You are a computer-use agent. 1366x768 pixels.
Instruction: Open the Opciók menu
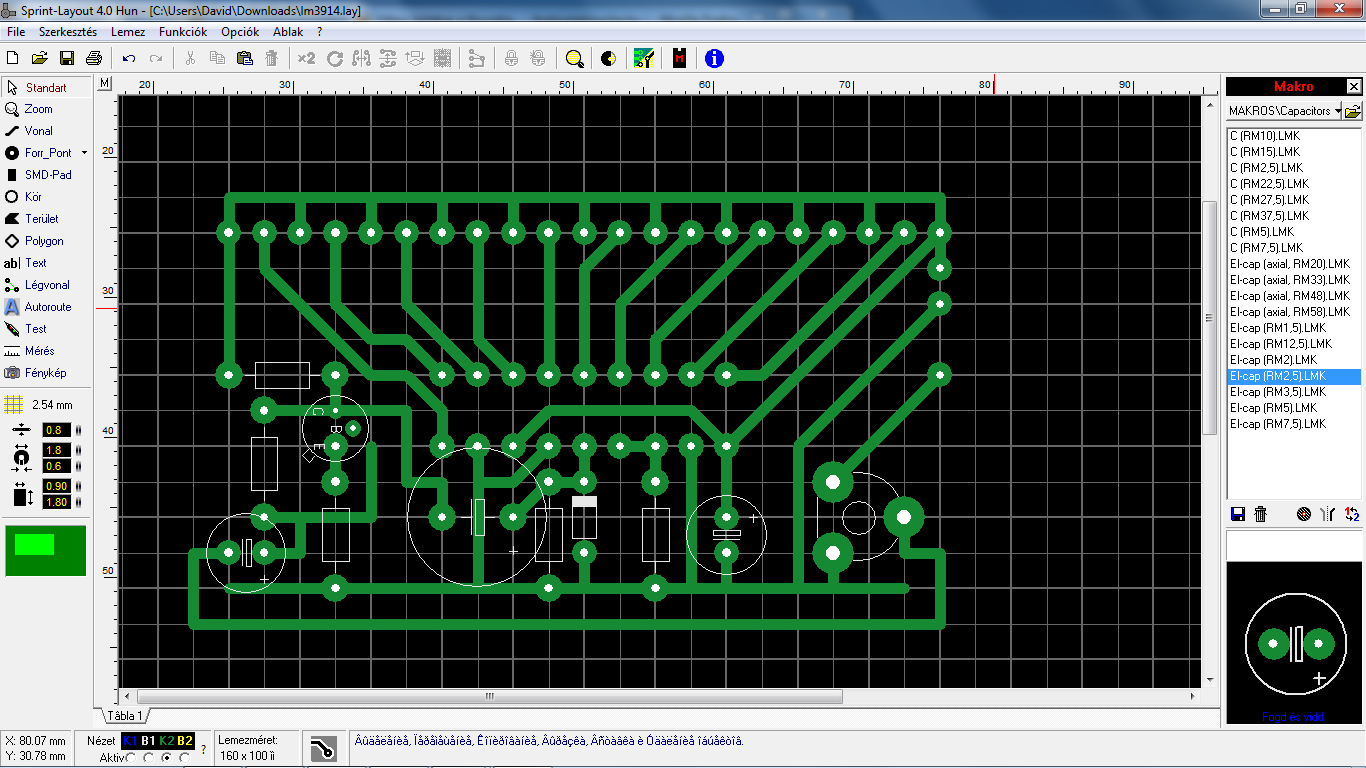[240, 32]
